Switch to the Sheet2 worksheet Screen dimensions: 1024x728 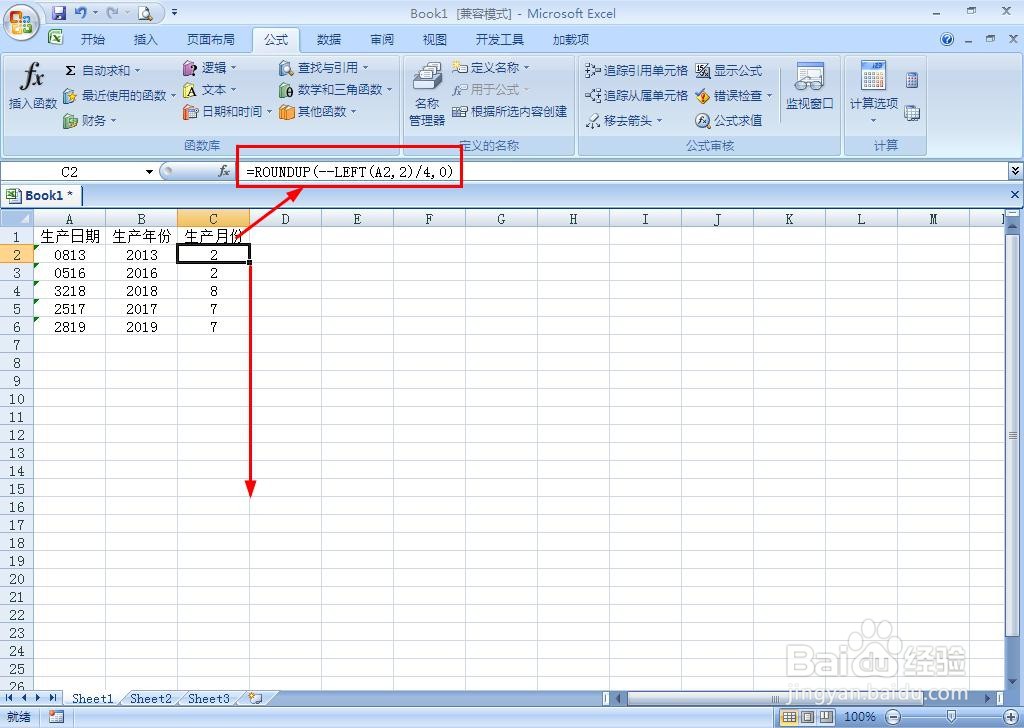(149, 699)
